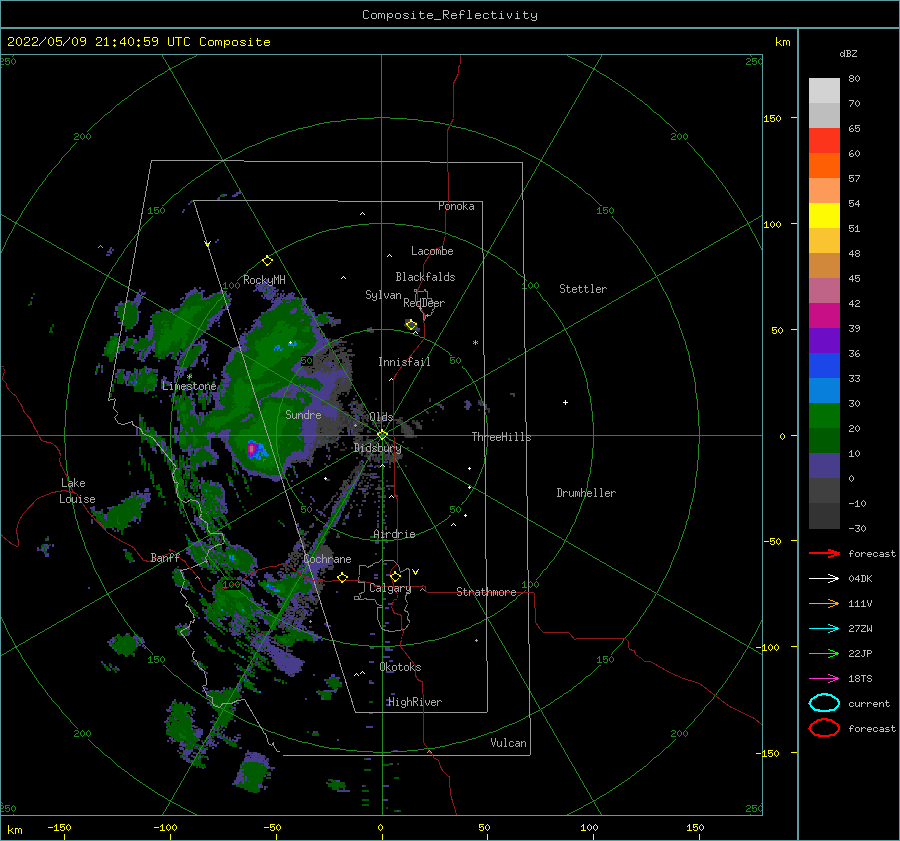The image size is (900, 841).
Task: Click the yellow V marker northwest of RockyMH
Action: coord(208,244)
